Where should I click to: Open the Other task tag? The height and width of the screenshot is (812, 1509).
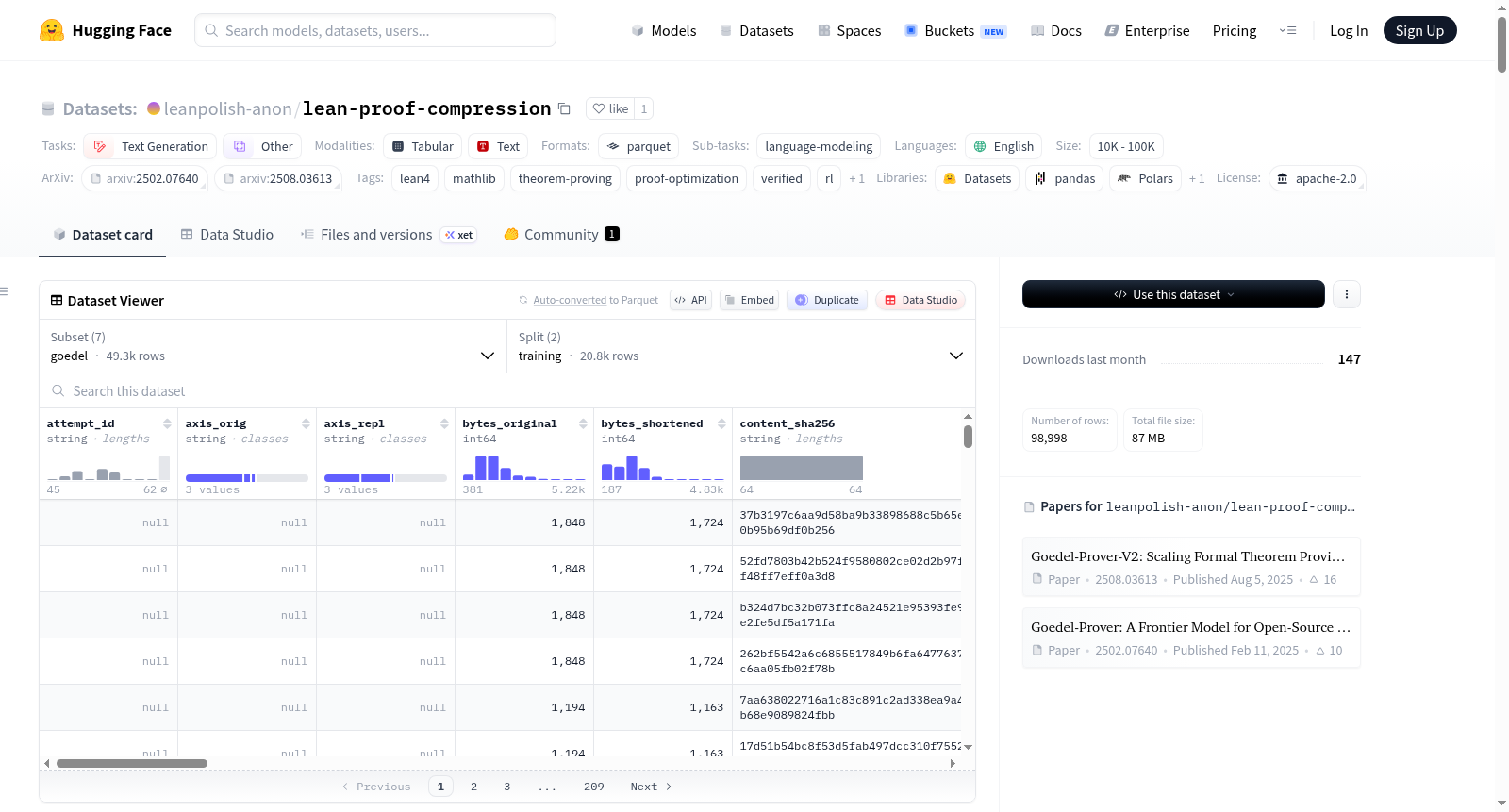pos(263,146)
